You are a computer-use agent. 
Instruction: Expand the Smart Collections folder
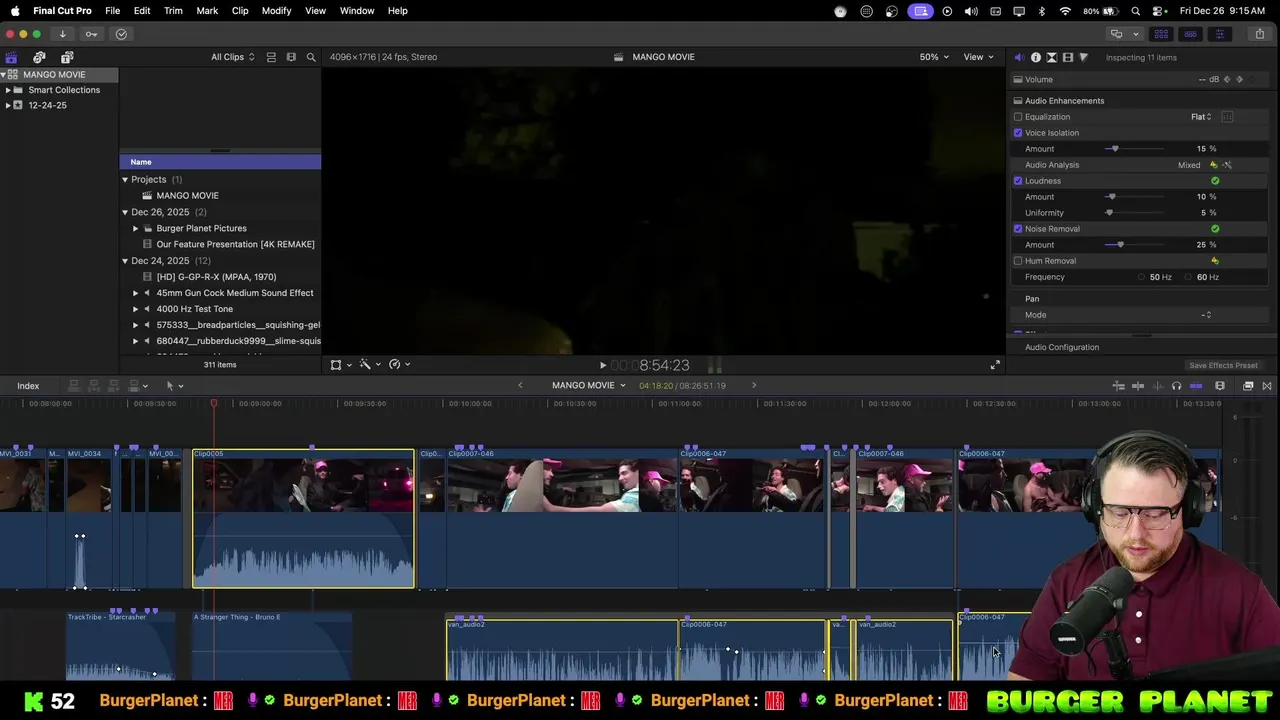pyautogui.click(x=8, y=90)
